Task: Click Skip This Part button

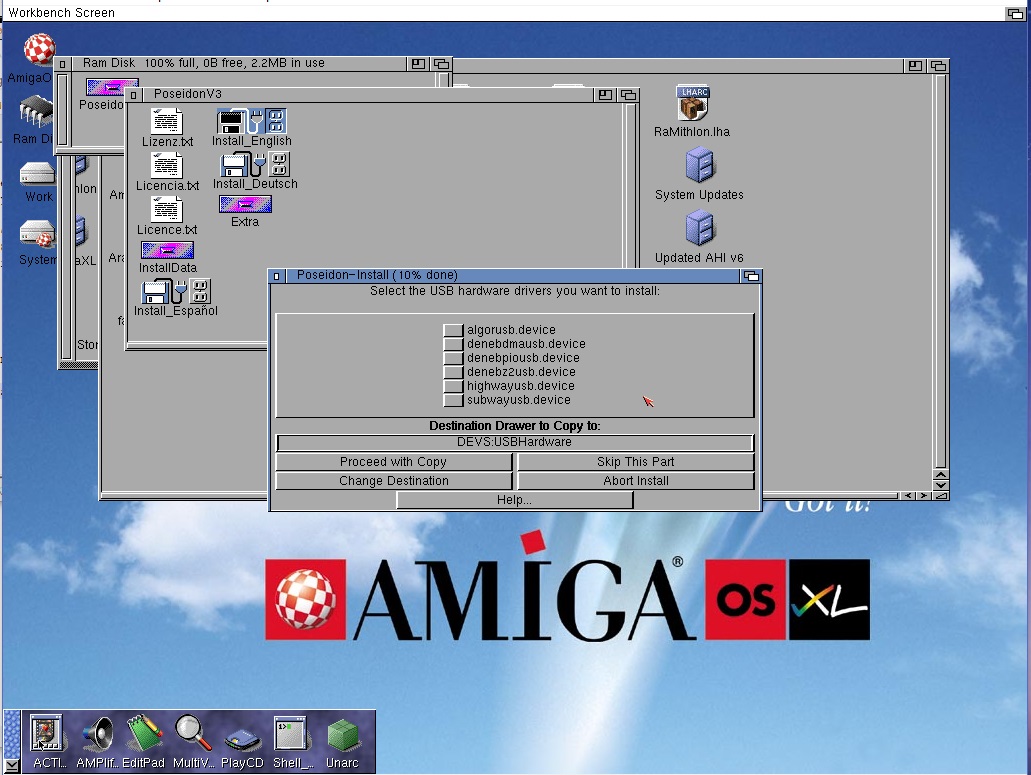Action: (x=635, y=461)
